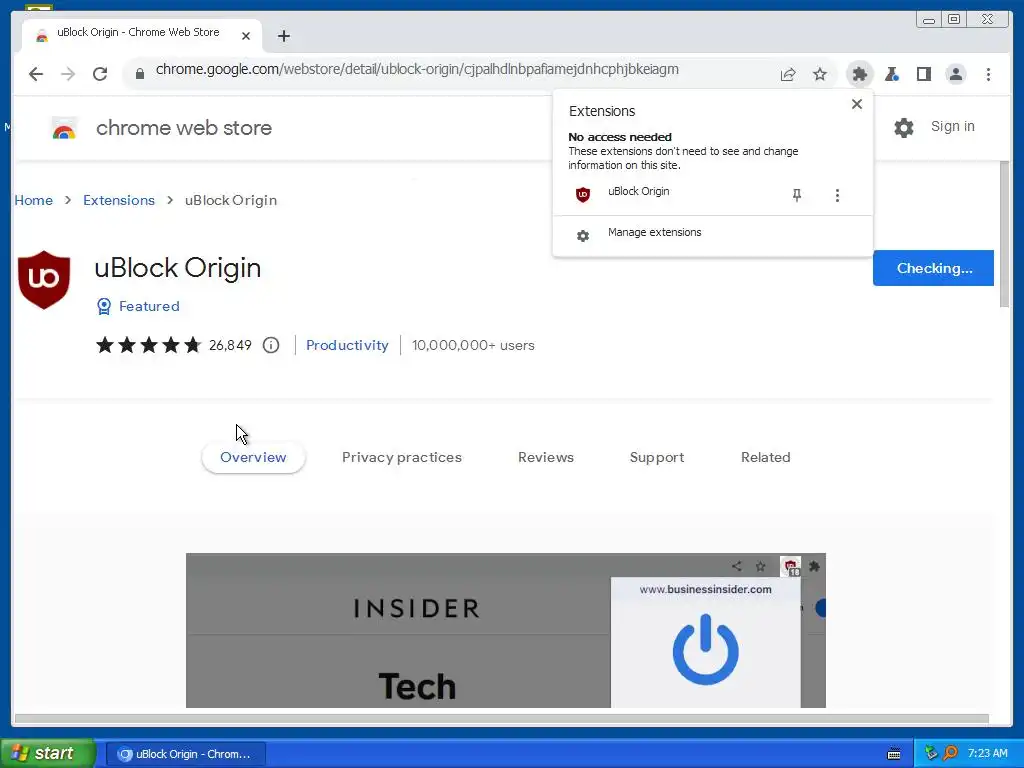This screenshot has height=768, width=1024.
Task: Open the Support tab
Action: (656, 457)
